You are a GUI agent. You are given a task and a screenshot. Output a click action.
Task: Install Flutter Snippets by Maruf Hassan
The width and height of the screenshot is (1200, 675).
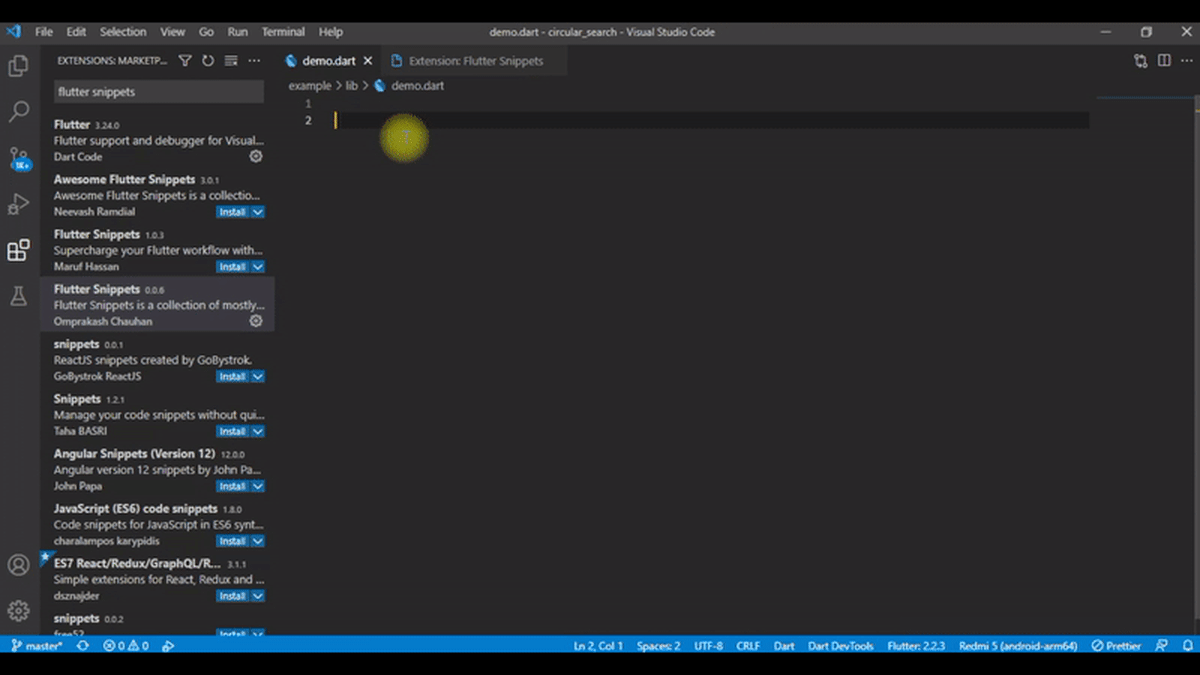(233, 267)
